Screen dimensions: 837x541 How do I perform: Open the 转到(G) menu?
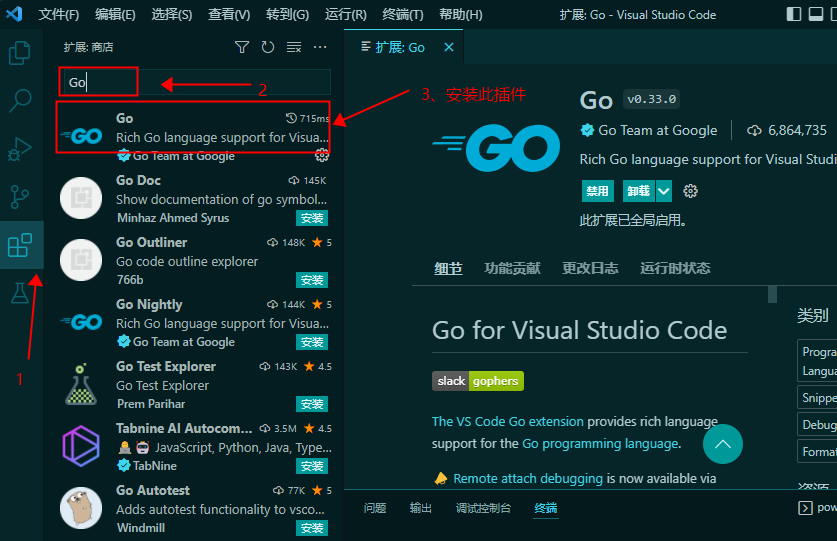click(x=288, y=14)
